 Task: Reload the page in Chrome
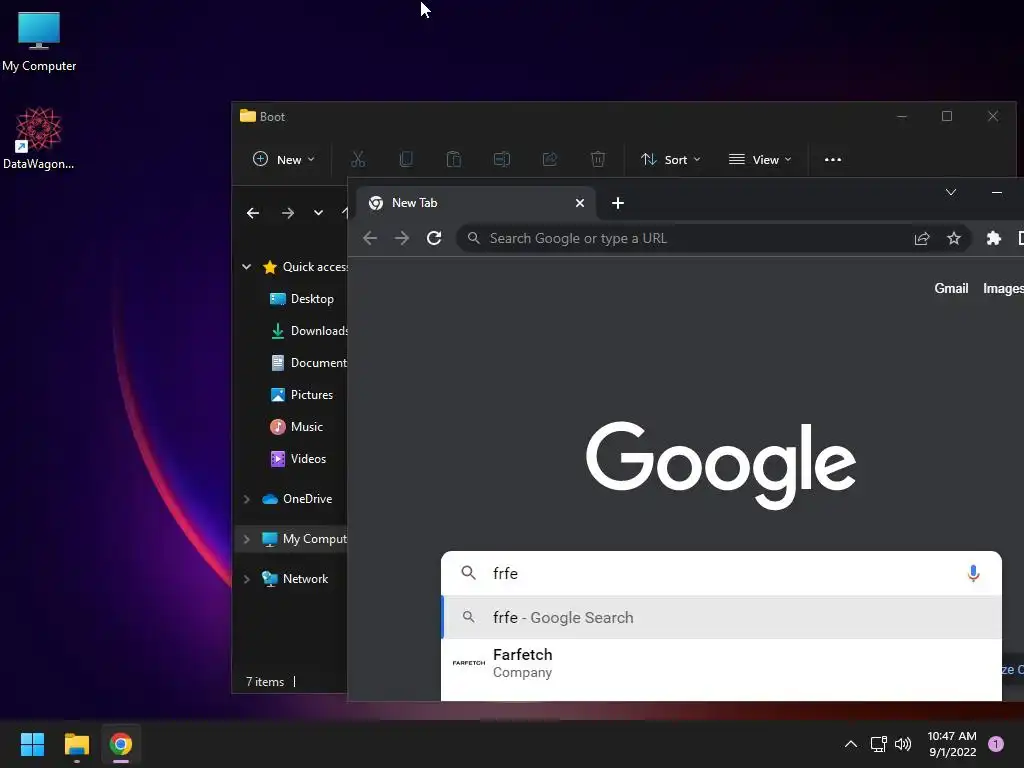pyautogui.click(x=434, y=238)
